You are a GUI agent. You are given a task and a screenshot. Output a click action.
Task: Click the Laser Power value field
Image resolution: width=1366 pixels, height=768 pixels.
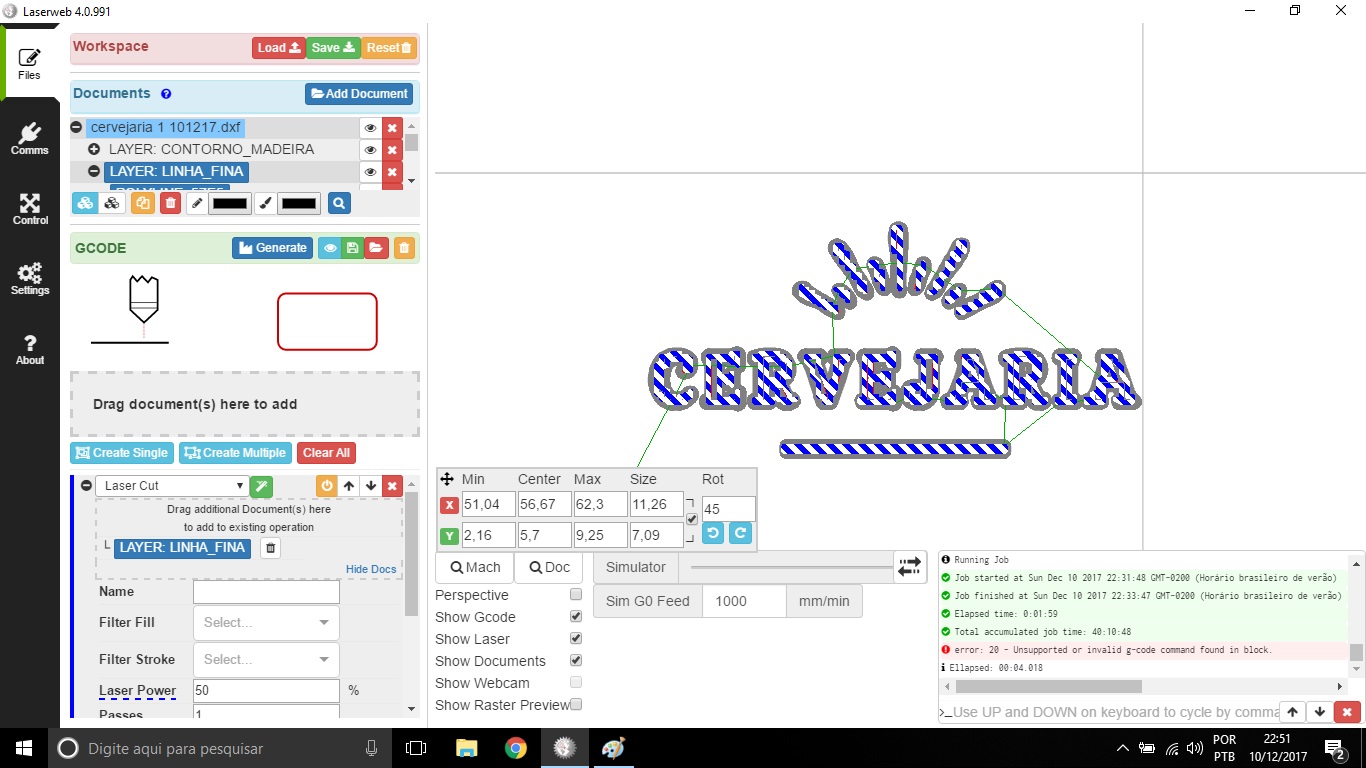266,690
